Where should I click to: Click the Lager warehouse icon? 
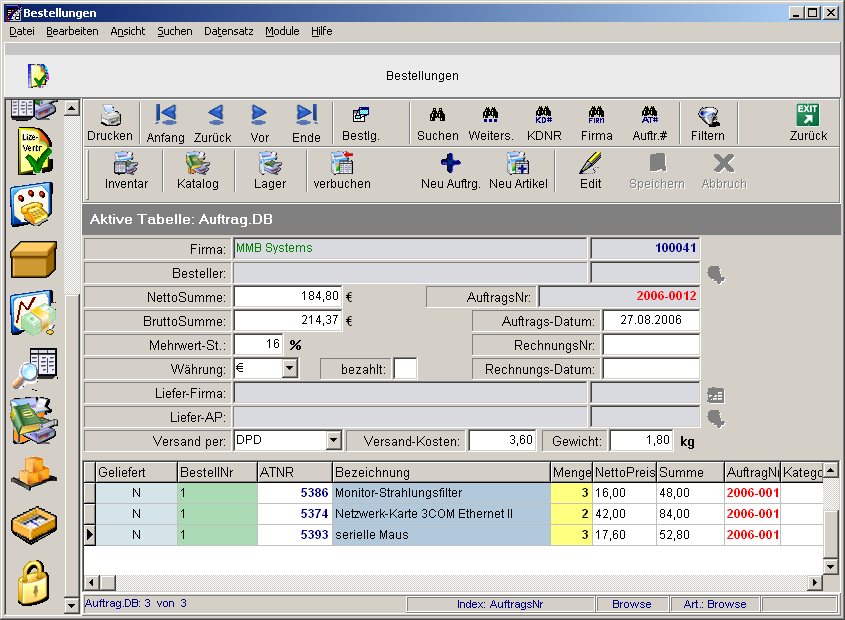point(269,164)
